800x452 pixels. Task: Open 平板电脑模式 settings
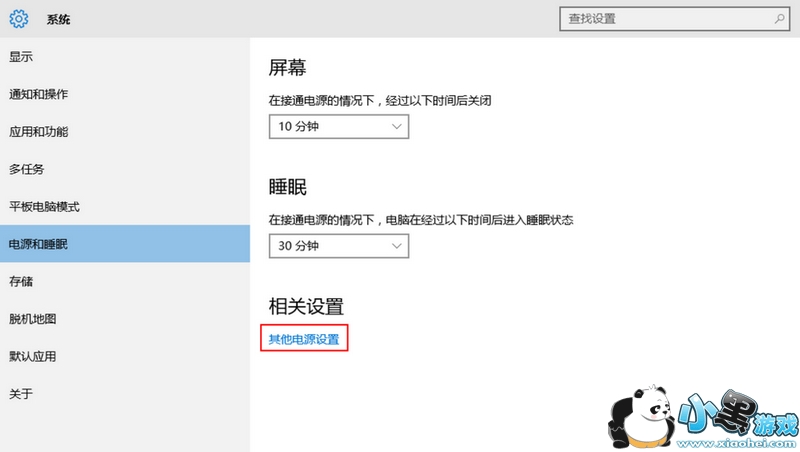click(x=125, y=207)
